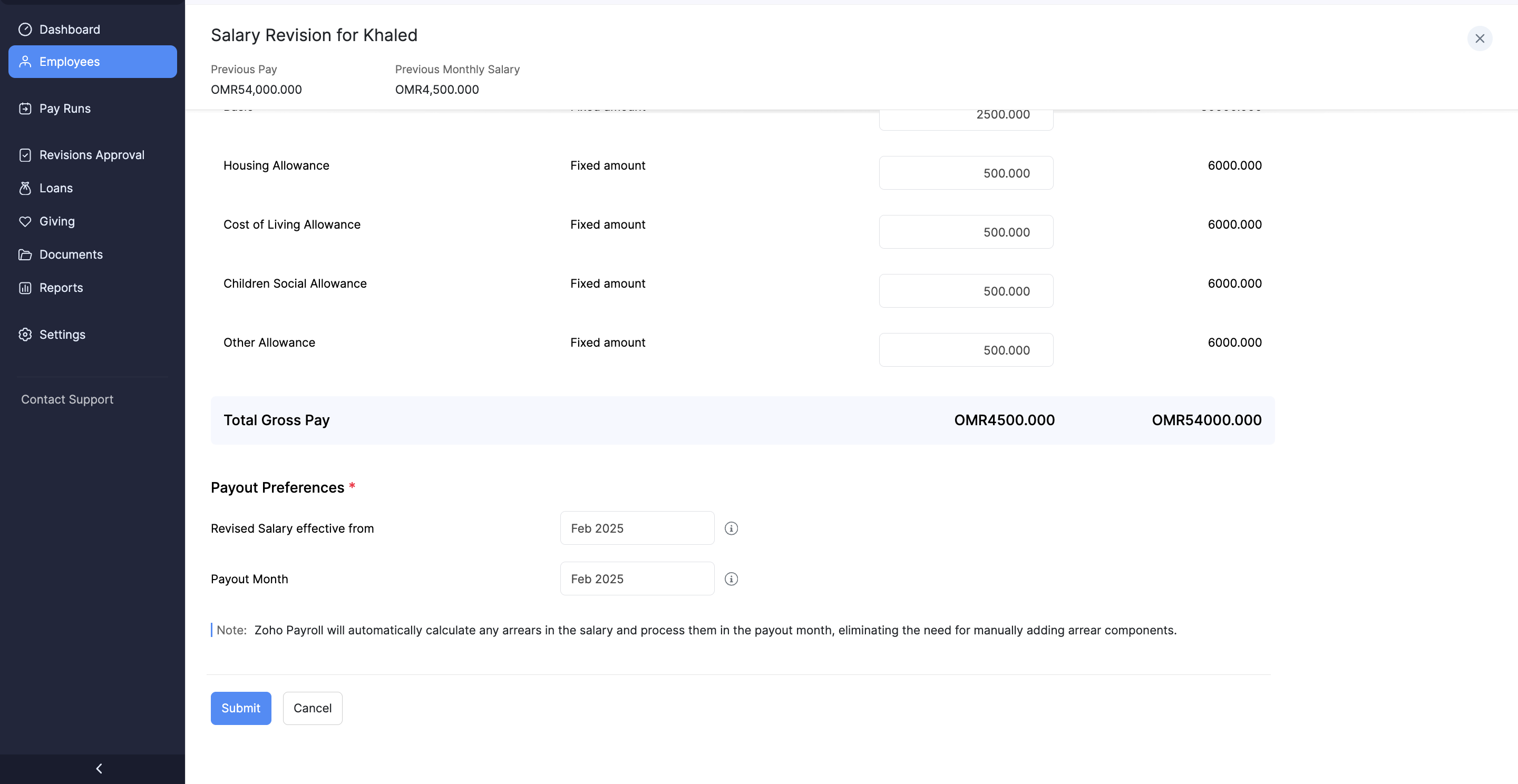Open the Payout Month picker
Screen dimensions: 1518x784
point(636,579)
